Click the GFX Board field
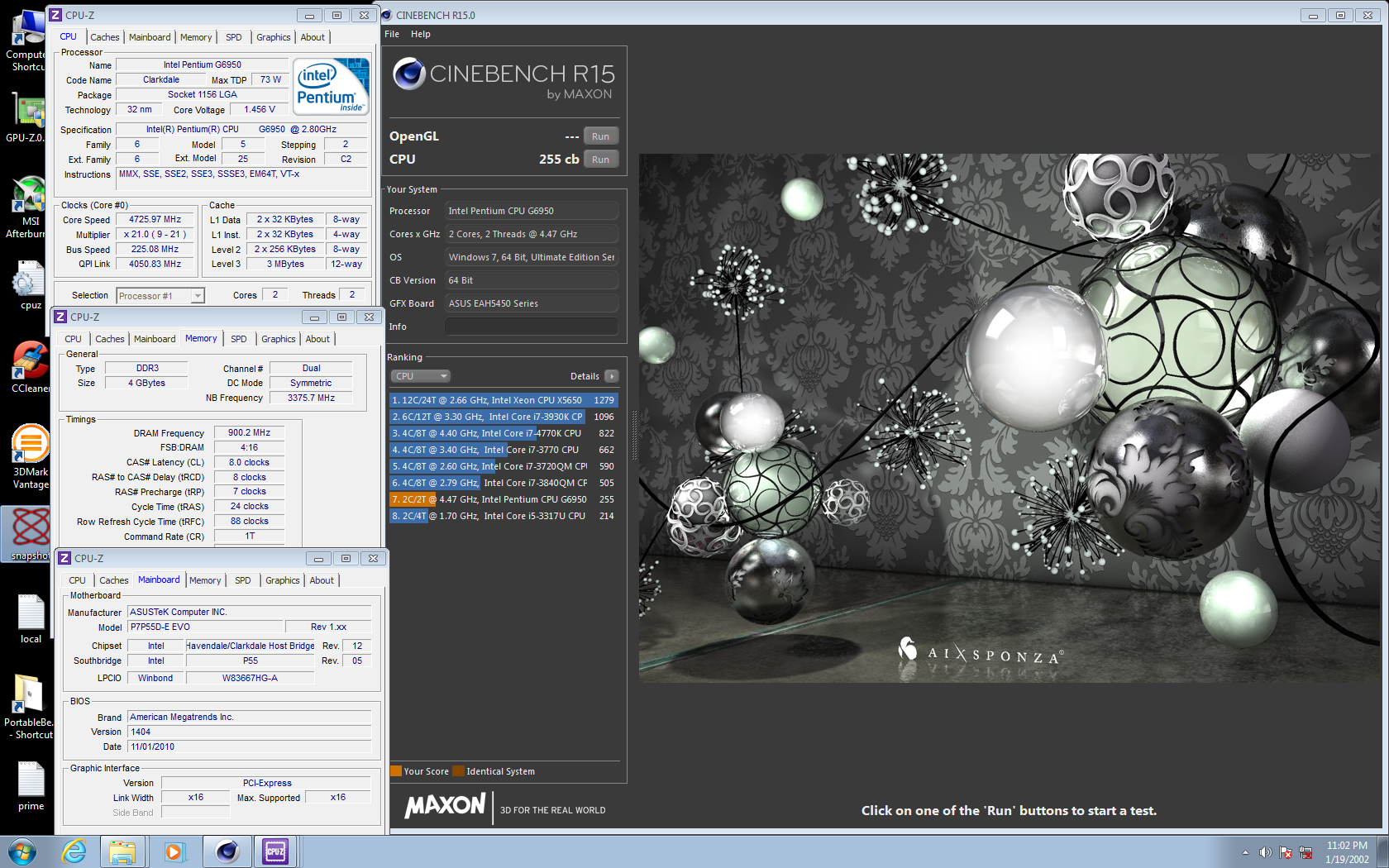The width and height of the screenshot is (1389, 868). (532, 303)
